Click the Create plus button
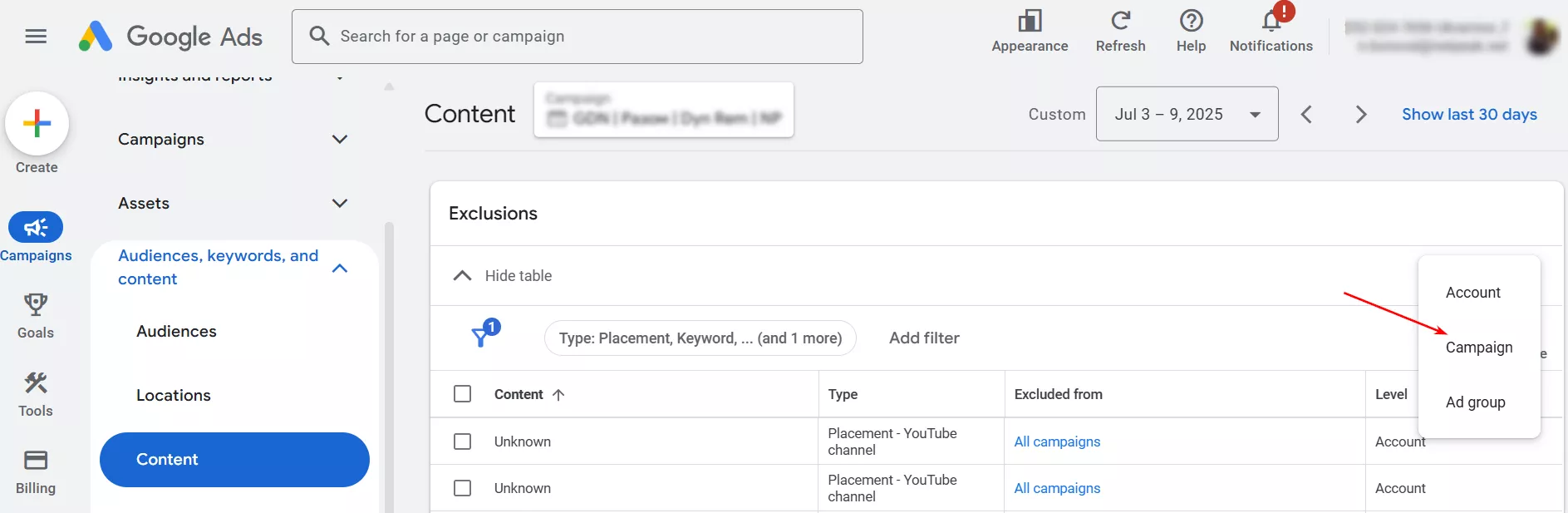The image size is (1568, 513). [x=37, y=124]
